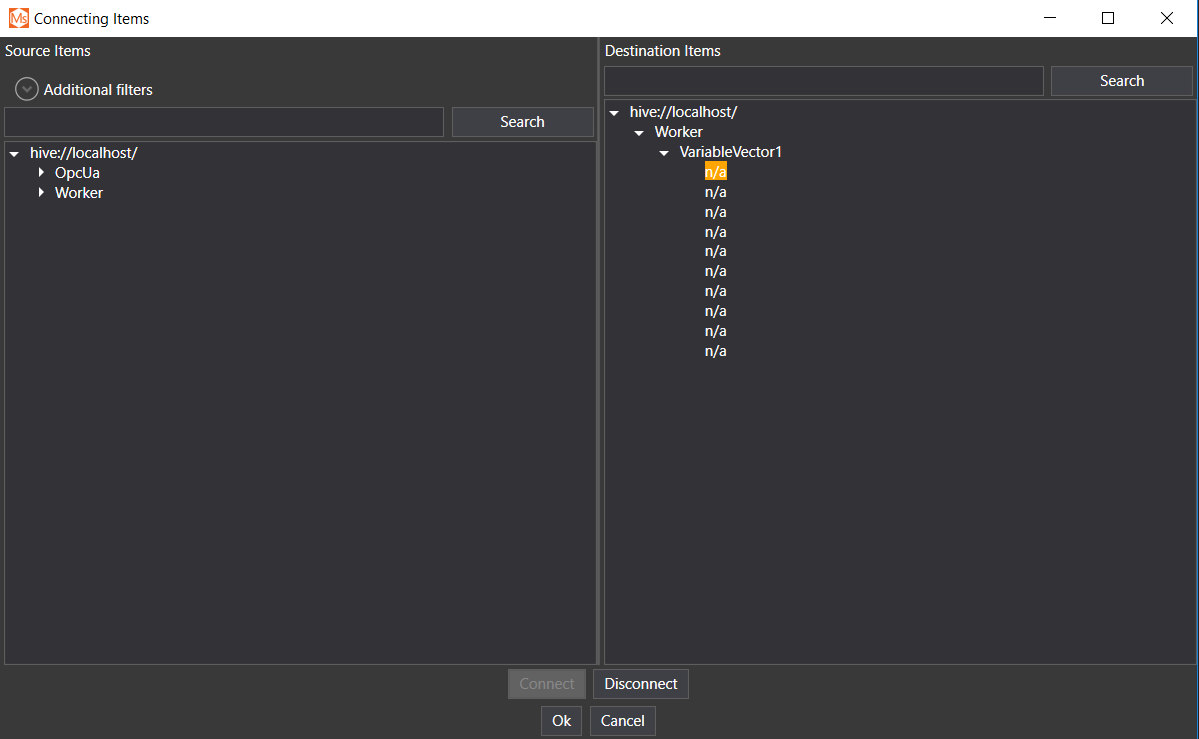Viewport: 1199px width, 739px height.
Task: Focus the Destination Items search field
Action: [823, 81]
